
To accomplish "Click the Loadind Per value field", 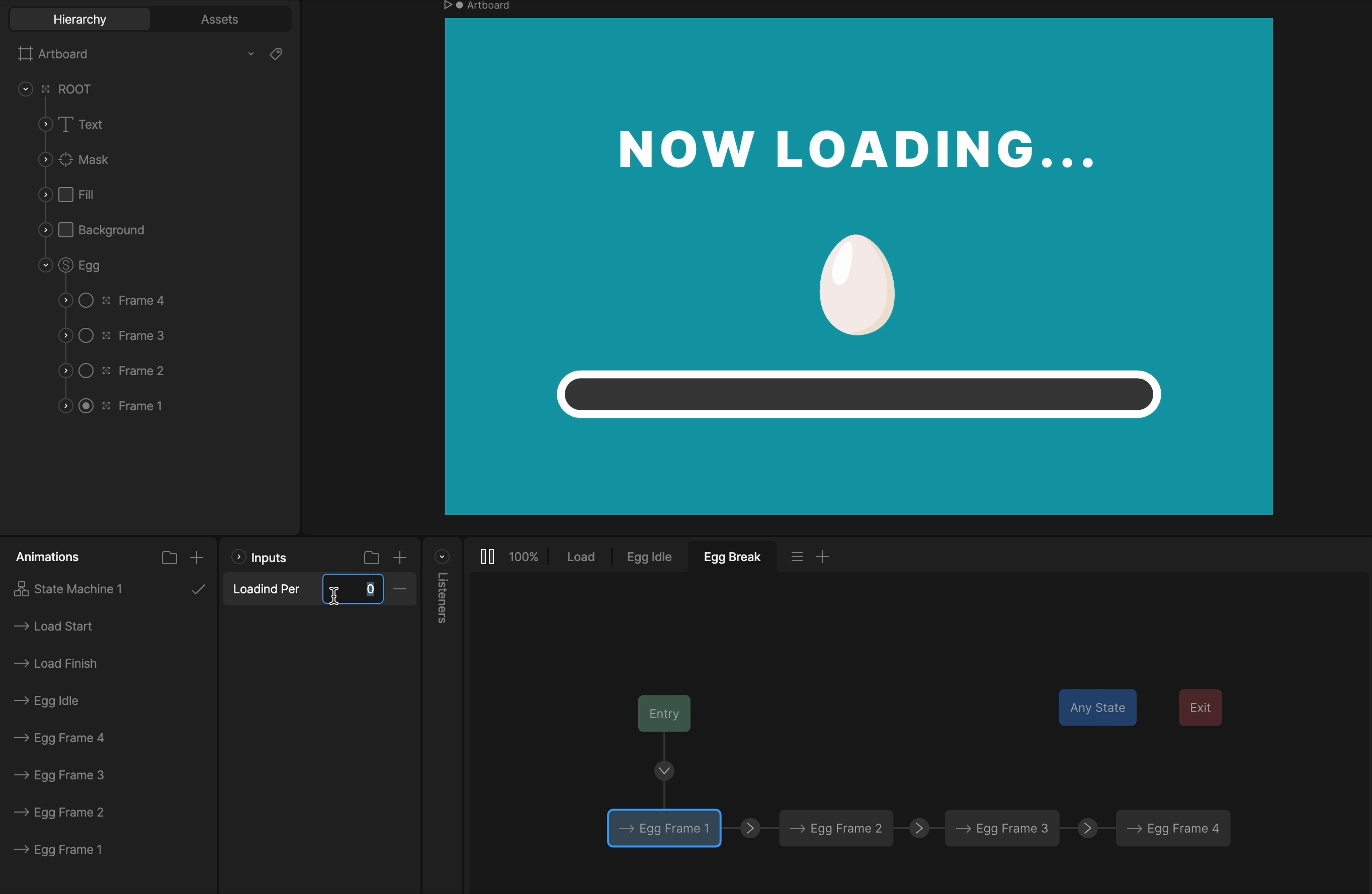I will pos(353,589).
